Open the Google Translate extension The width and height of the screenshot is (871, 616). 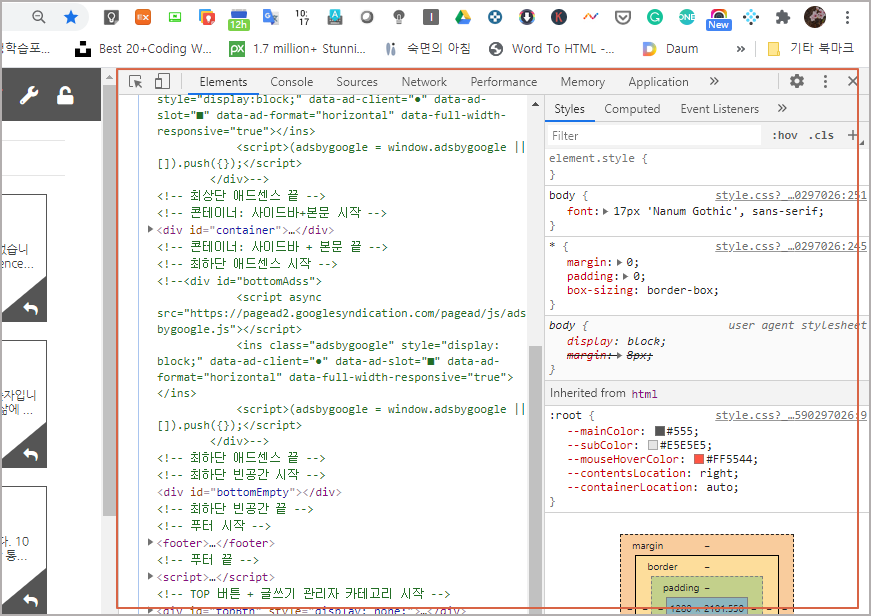tap(271, 17)
